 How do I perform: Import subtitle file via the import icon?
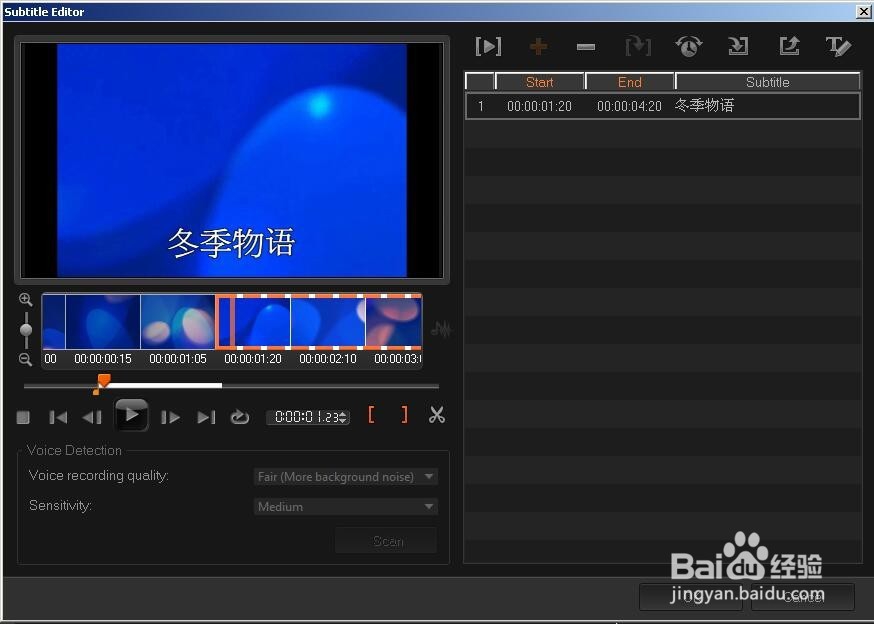click(x=738, y=46)
